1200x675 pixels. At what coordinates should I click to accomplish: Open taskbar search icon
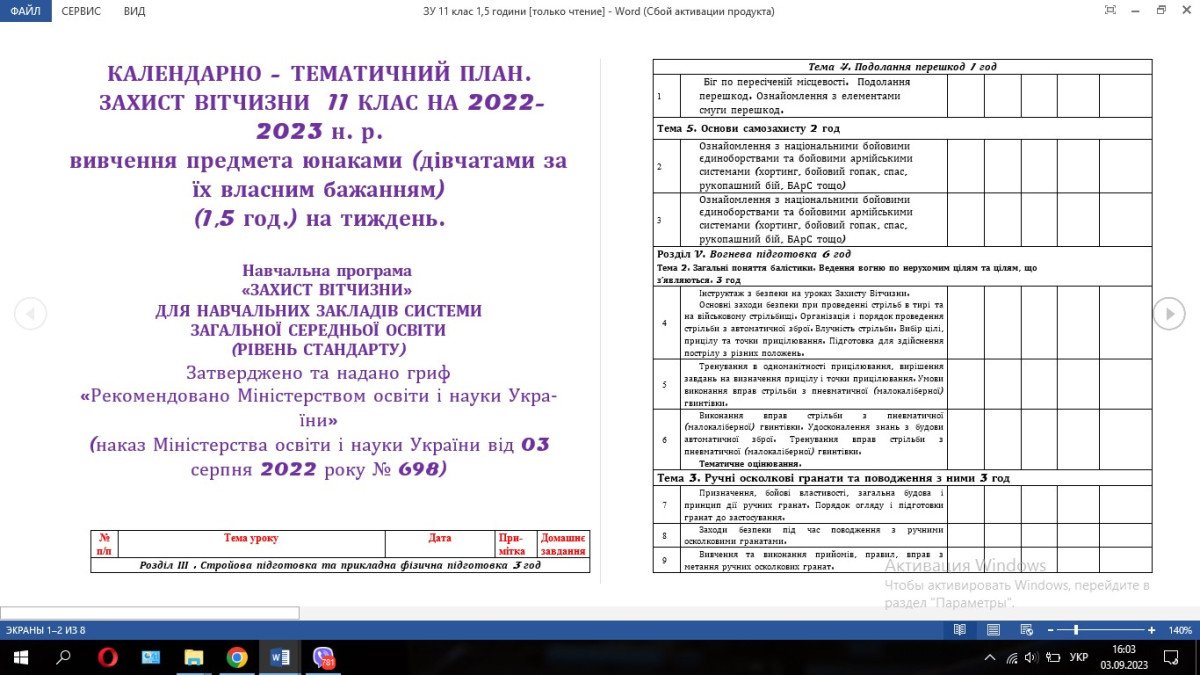[x=63, y=657]
